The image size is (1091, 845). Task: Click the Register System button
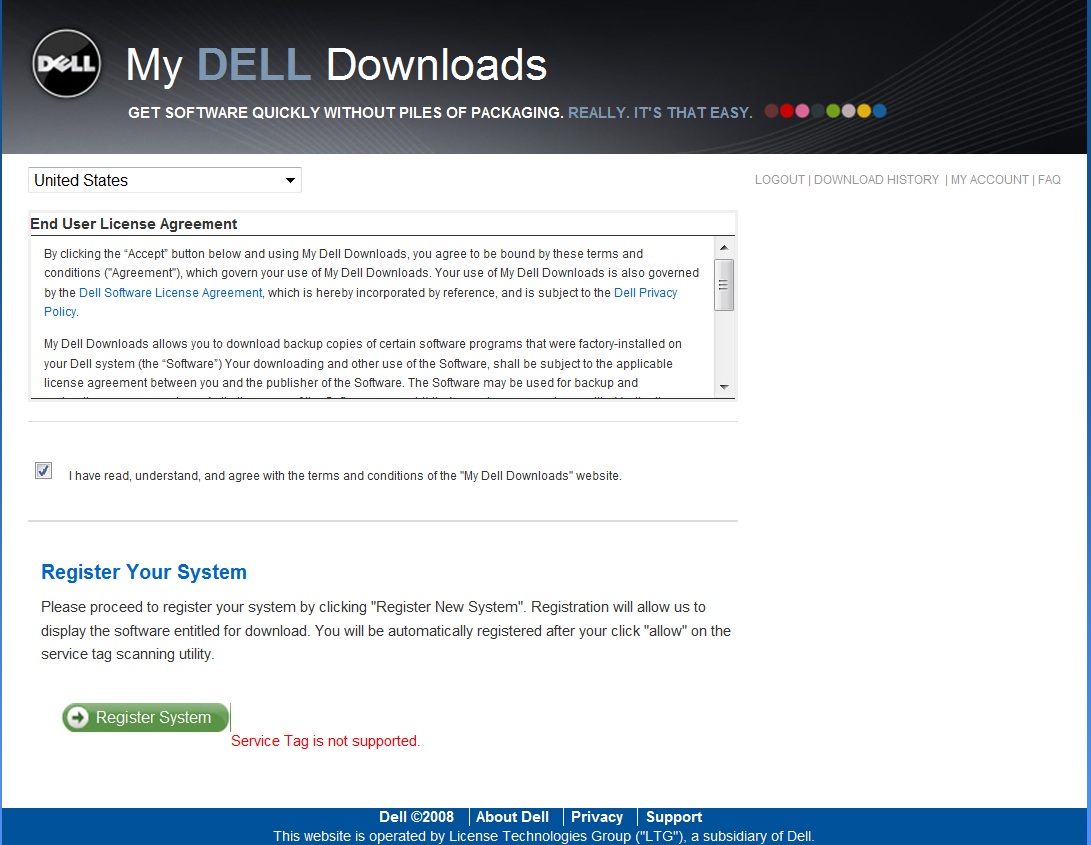(145, 718)
